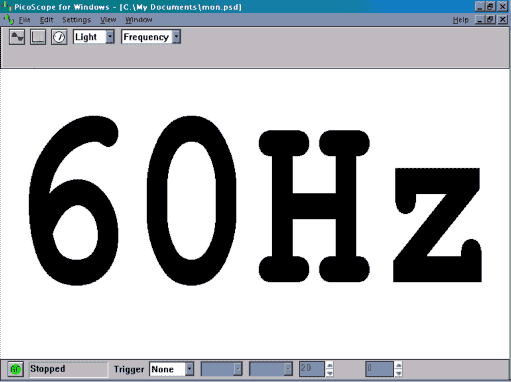Close the mon.psd document window
The width and height of the screenshot is (511, 382).
503,20
